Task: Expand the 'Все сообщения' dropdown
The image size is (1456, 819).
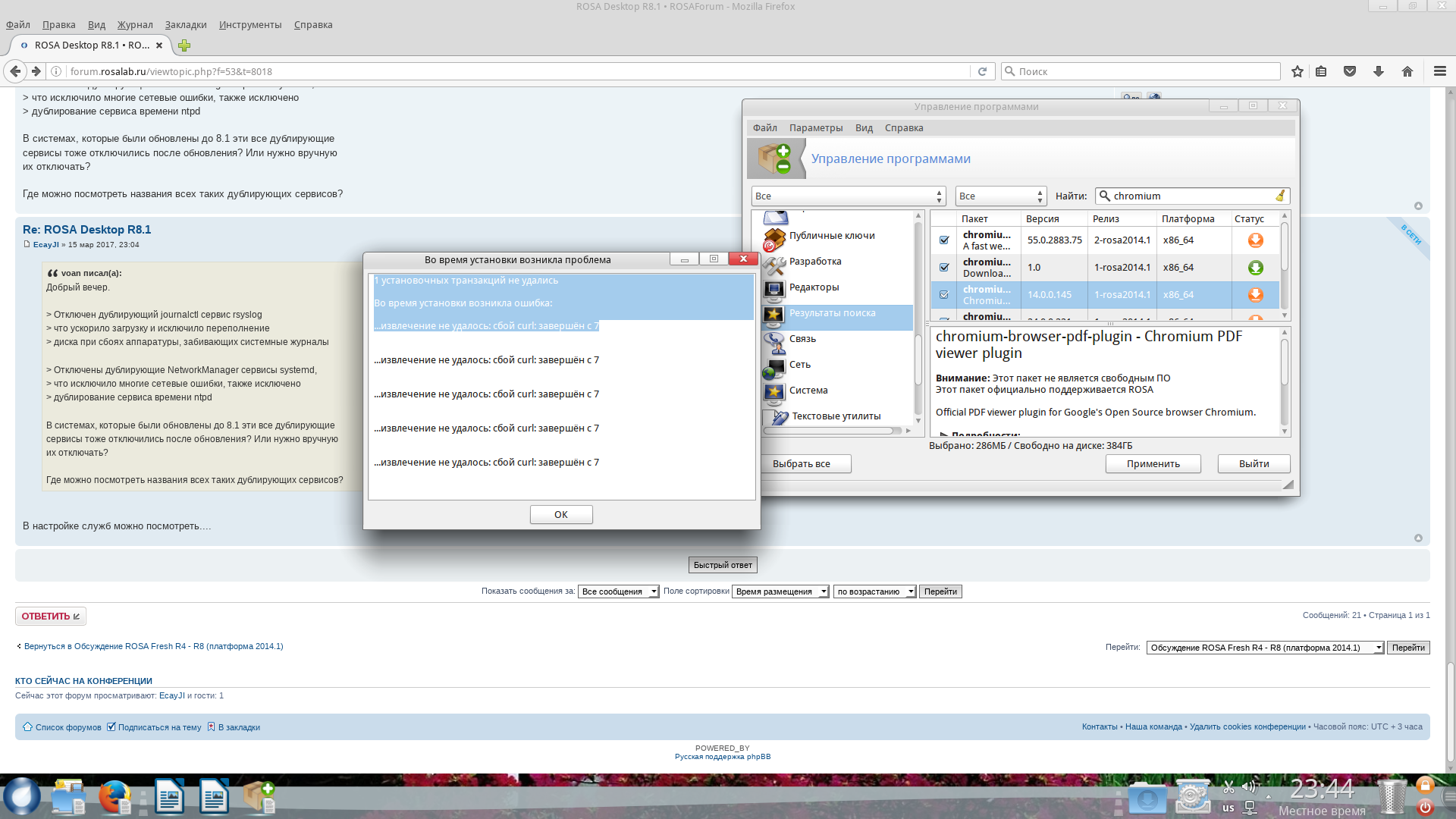Action: click(618, 591)
